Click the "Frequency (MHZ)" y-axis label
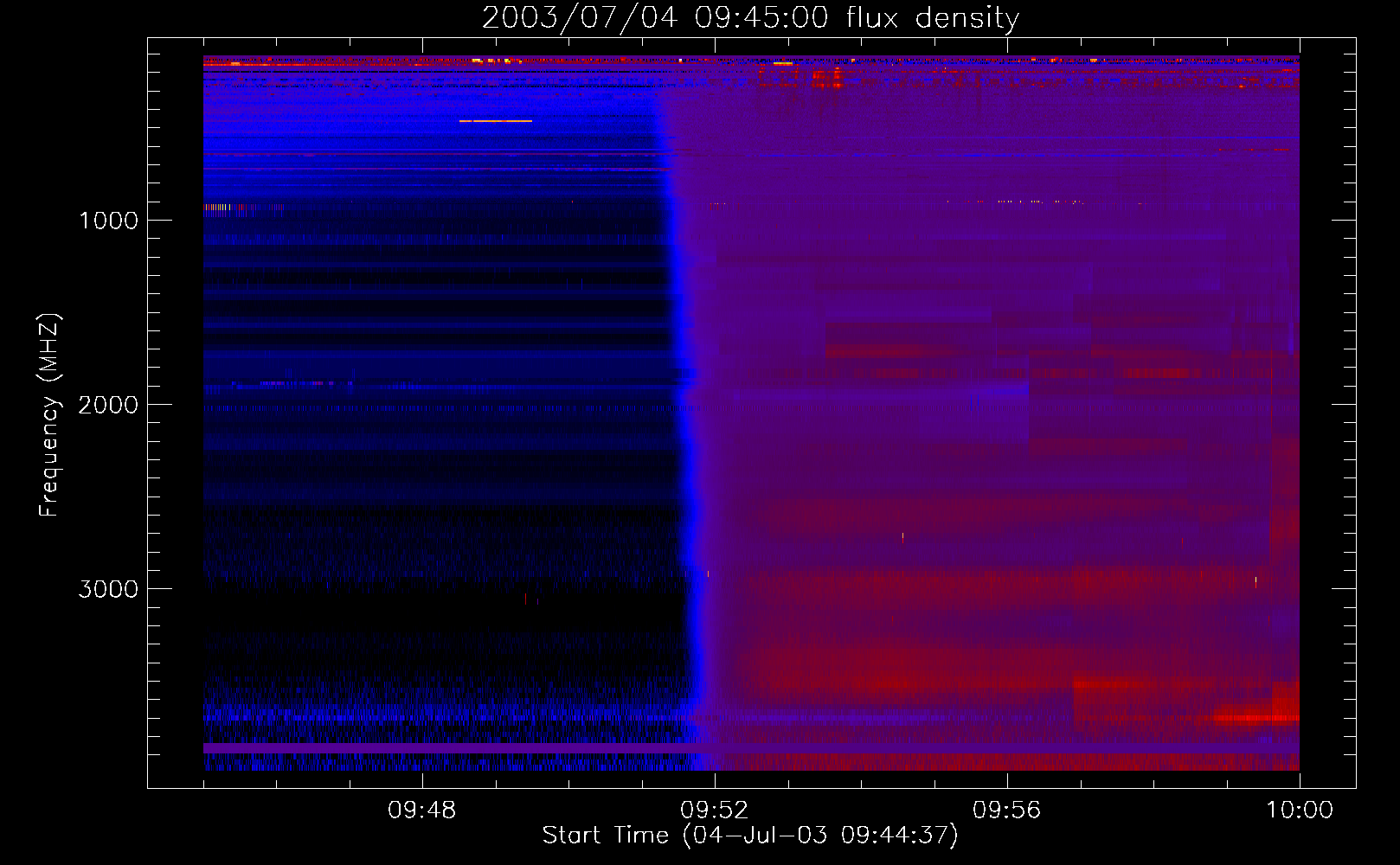 pos(50,415)
